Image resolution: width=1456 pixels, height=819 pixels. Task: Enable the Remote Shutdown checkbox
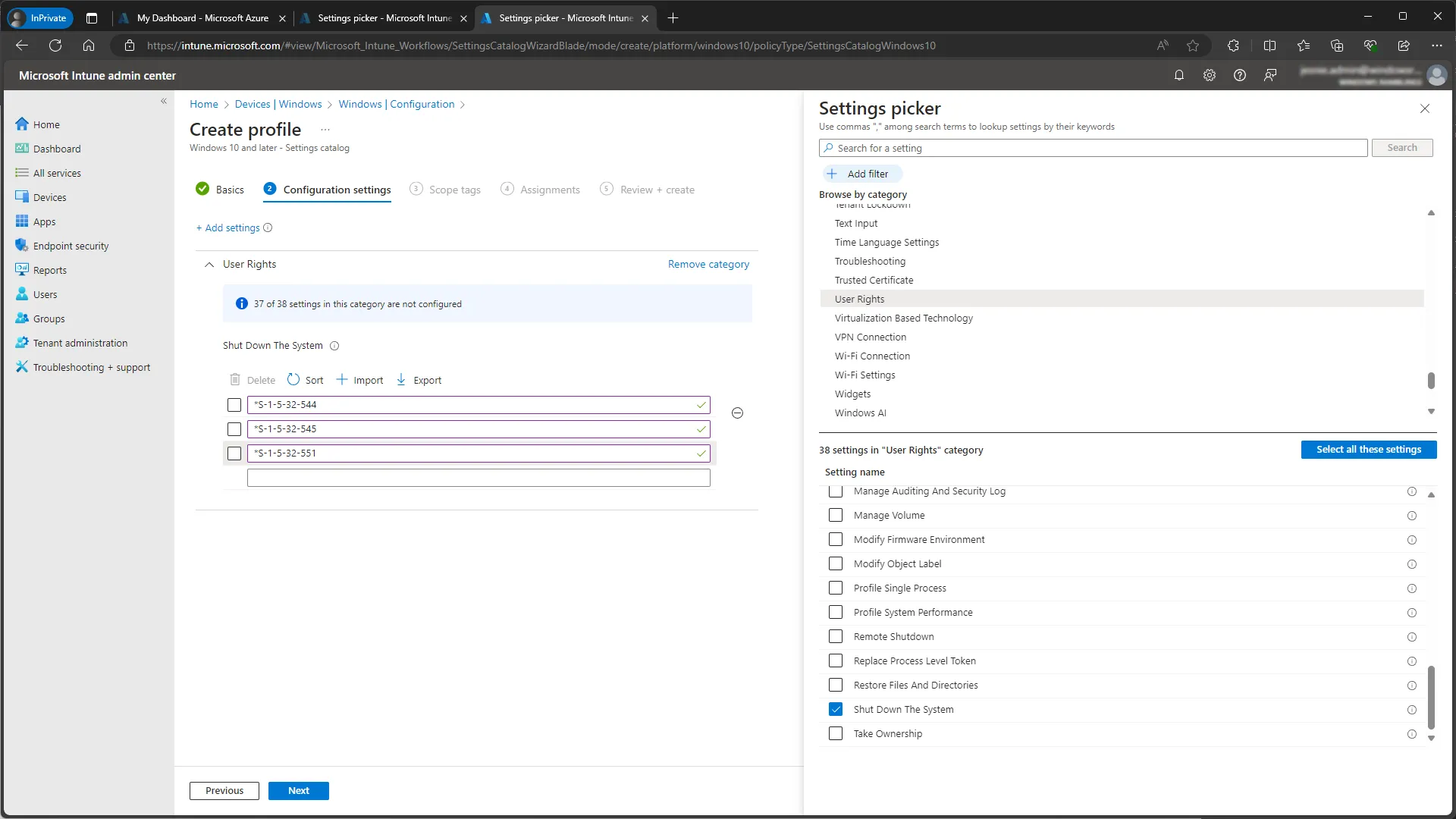[836, 636]
